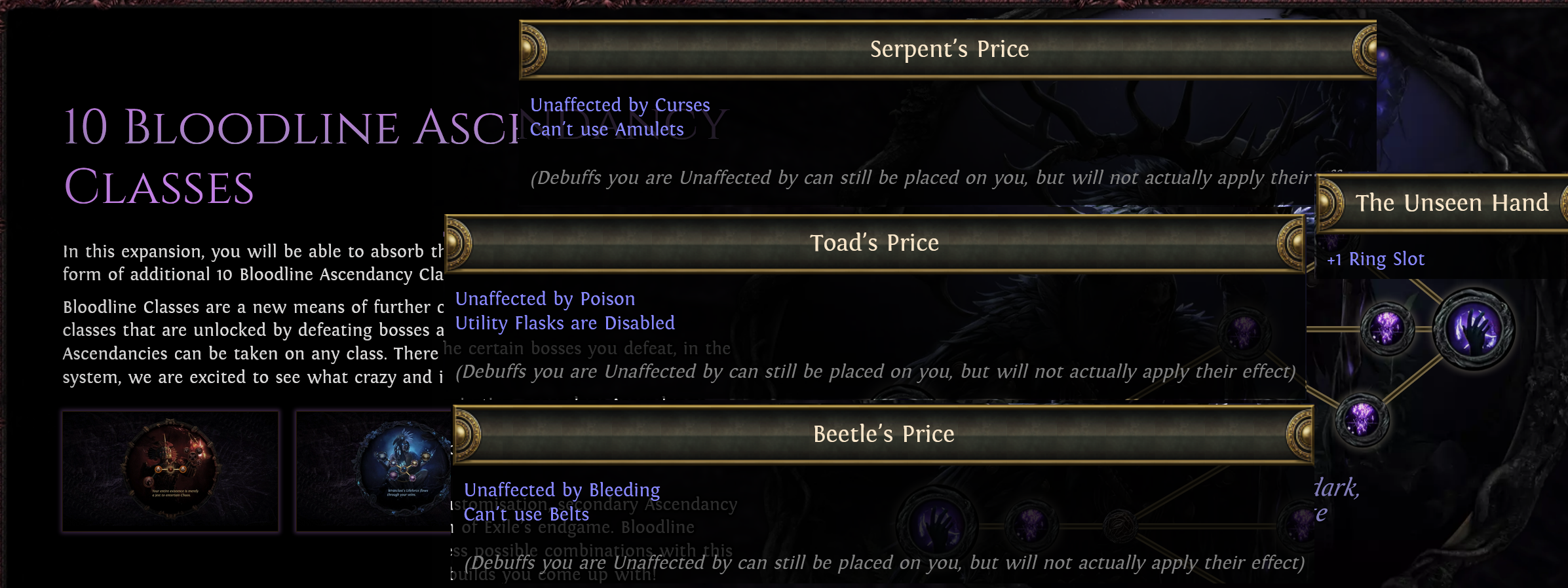Click the Serpent's Price tooltip title
This screenshot has height=588, width=1568.
(x=949, y=49)
